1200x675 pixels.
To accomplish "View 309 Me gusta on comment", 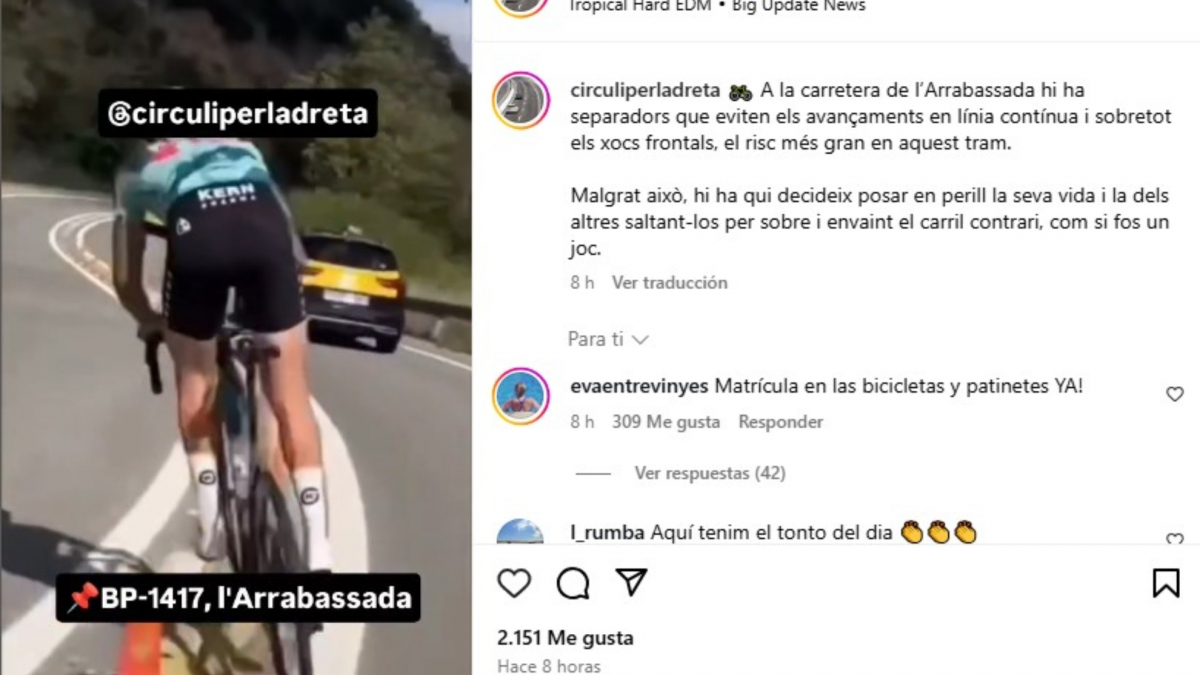I will pos(666,422).
